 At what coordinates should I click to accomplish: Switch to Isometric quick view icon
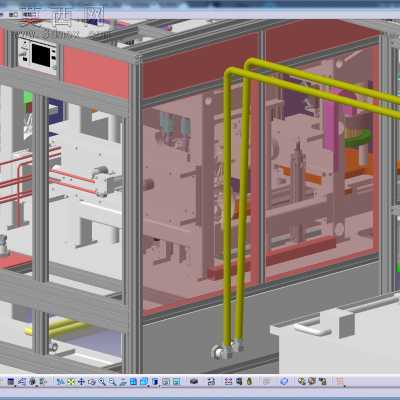144,381
